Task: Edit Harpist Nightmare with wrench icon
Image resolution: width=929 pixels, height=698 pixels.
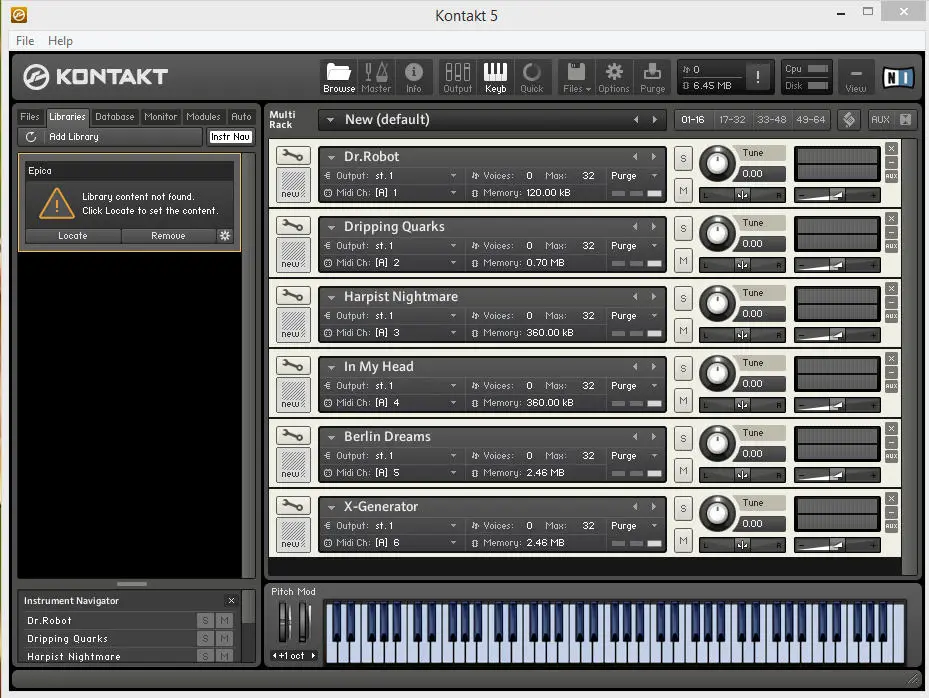Action: [293, 296]
